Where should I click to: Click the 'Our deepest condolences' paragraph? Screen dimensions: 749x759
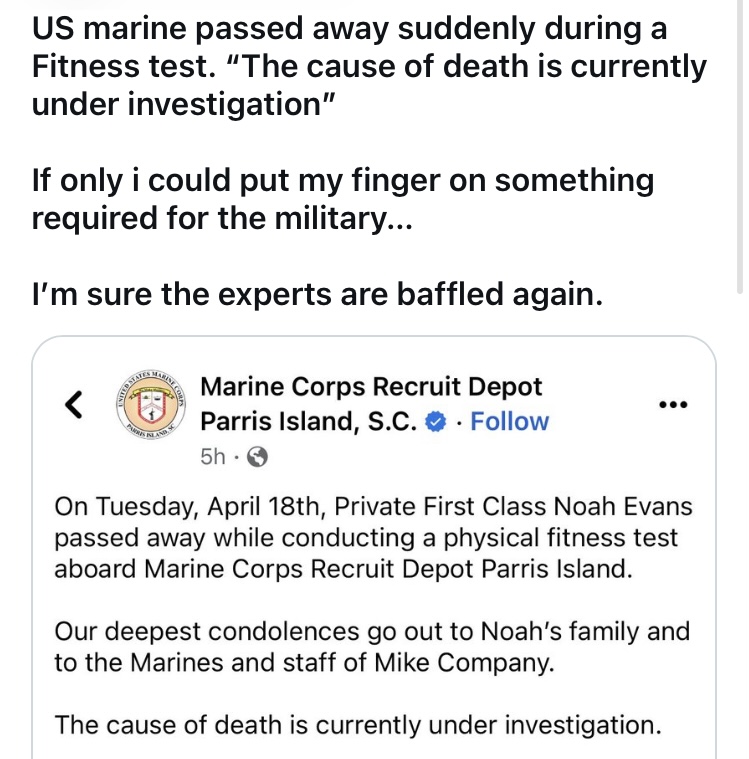pyautogui.click(x=372, y=647)
